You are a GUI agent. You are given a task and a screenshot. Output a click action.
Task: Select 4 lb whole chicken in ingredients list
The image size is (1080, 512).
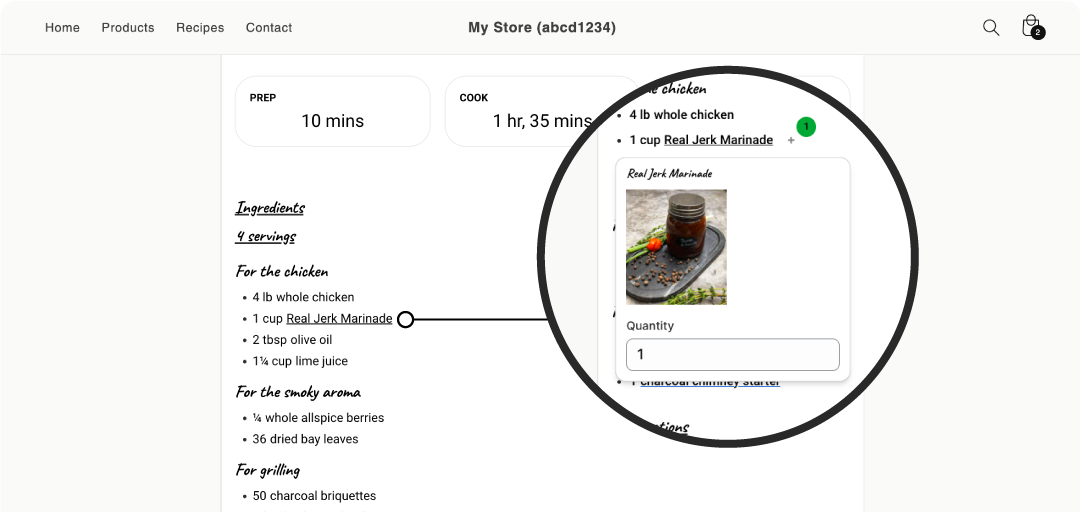point(303,297)
